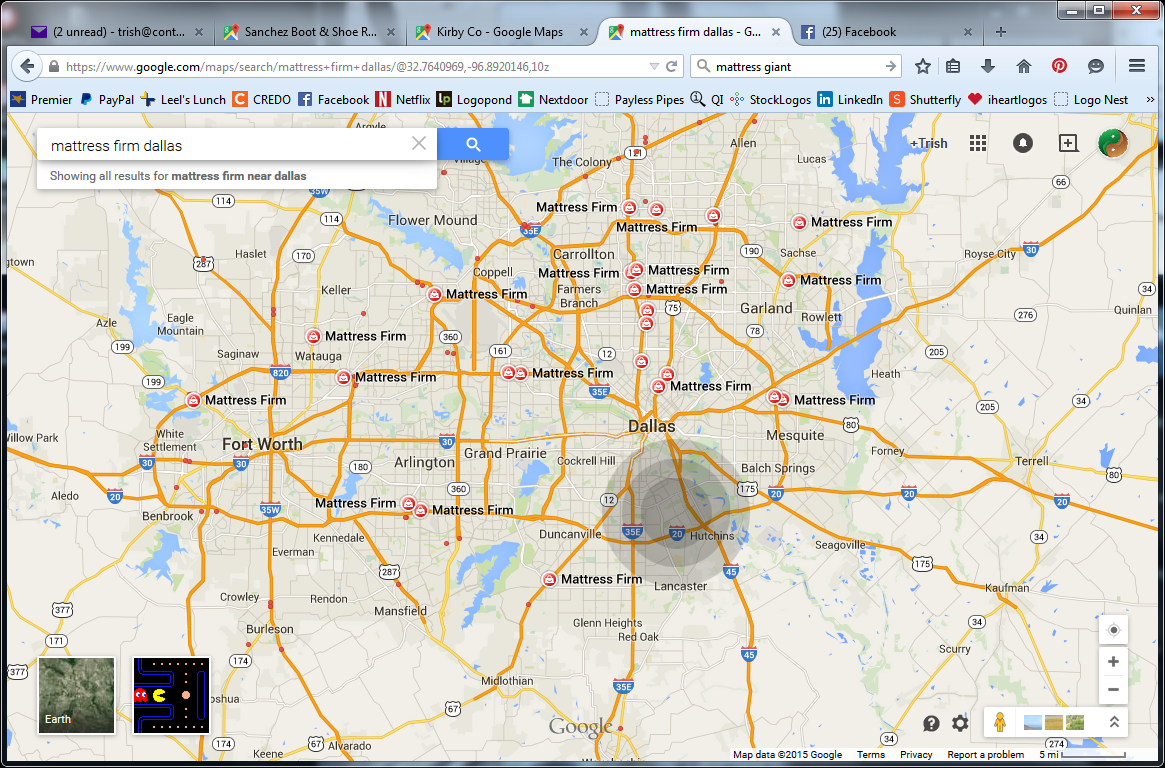
Task: Open the LinkedIn bookmark
Action: coord(850,100)
